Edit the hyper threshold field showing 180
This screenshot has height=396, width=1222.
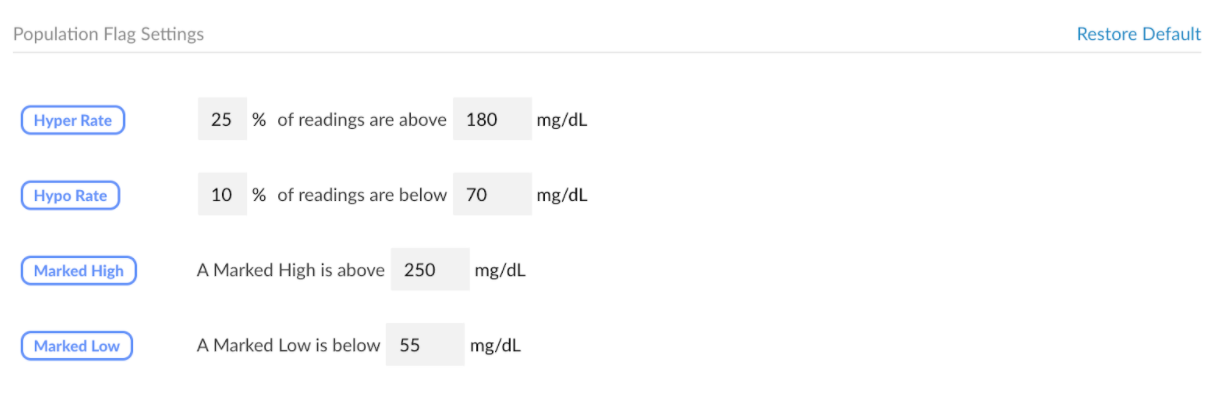click(x=492, y=119)
